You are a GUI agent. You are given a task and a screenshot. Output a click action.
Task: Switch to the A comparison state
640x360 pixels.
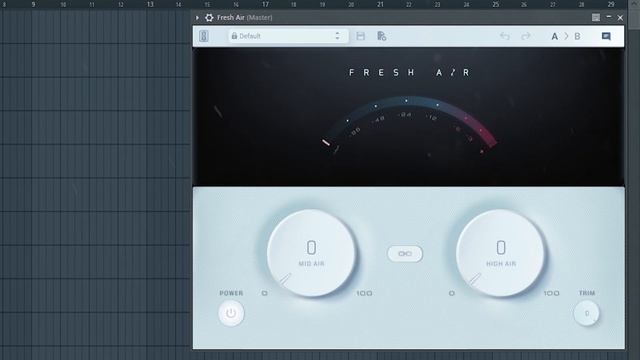tap(554, 36)
